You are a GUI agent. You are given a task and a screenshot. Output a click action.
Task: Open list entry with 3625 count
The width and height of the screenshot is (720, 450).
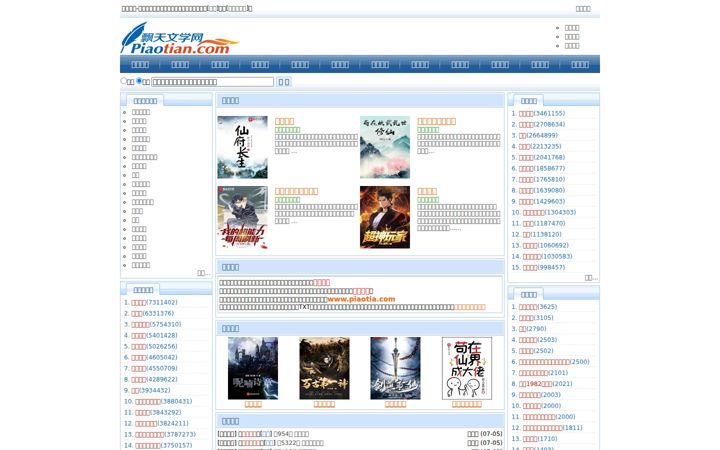coord(528,307)
